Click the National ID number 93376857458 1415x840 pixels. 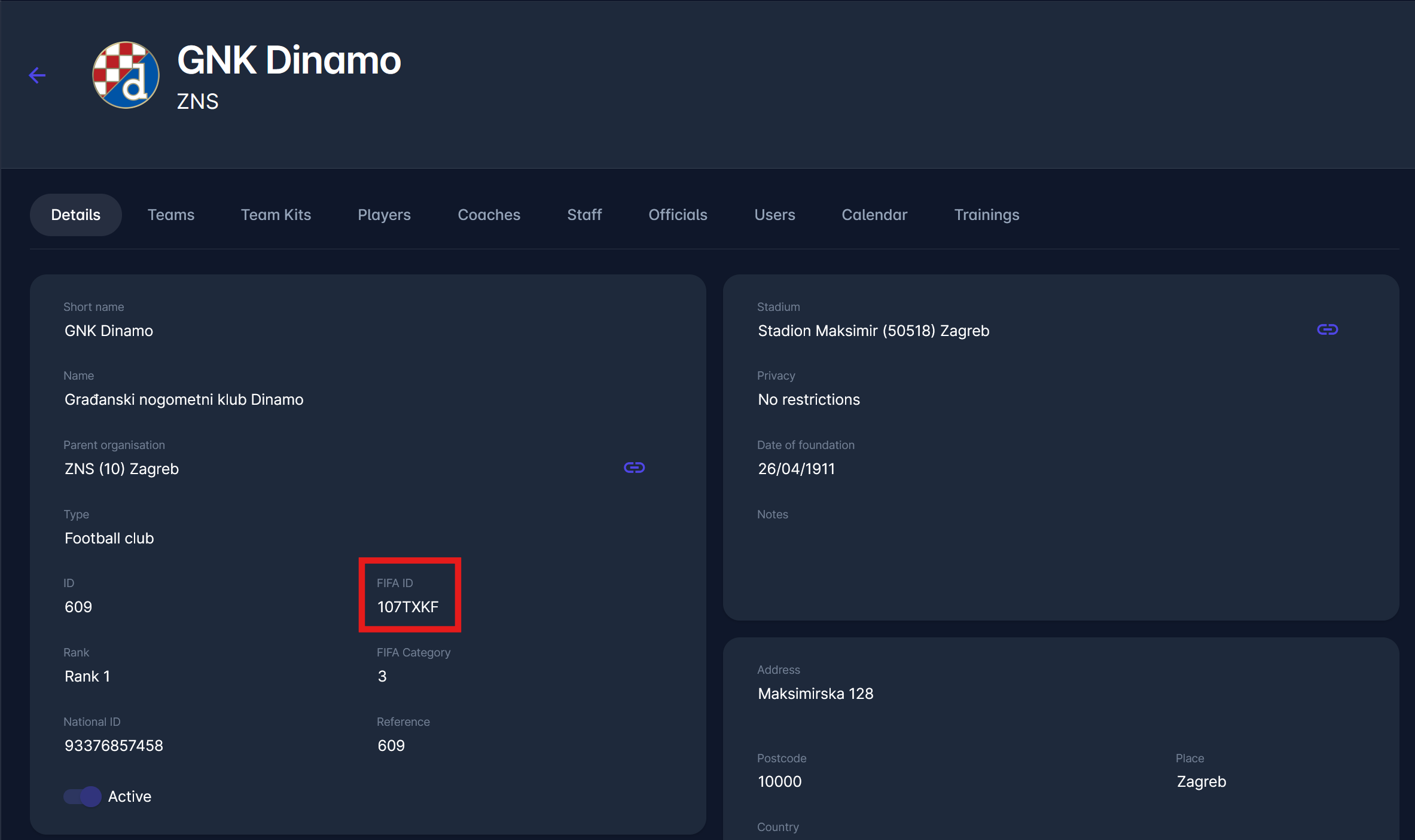click(114, 746)
